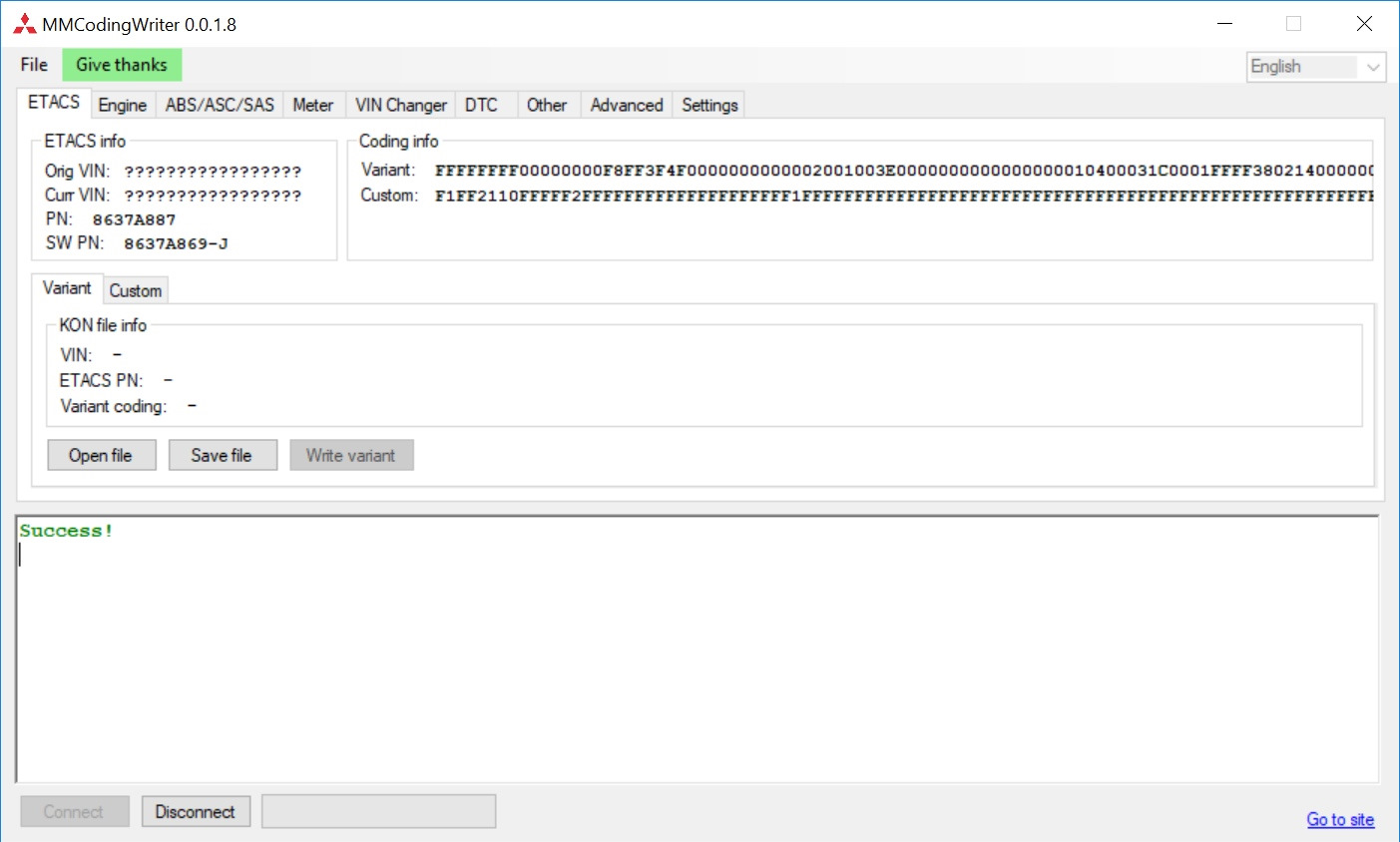
Task: Open the File menu
Action: [33, 64]
